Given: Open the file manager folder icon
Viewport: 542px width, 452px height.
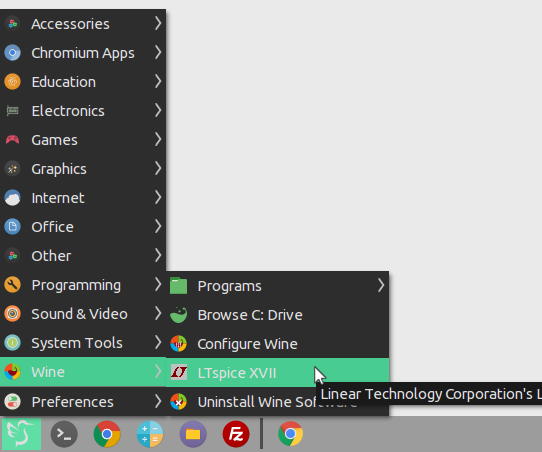Looking at the screenshot, I should [193, 434].
